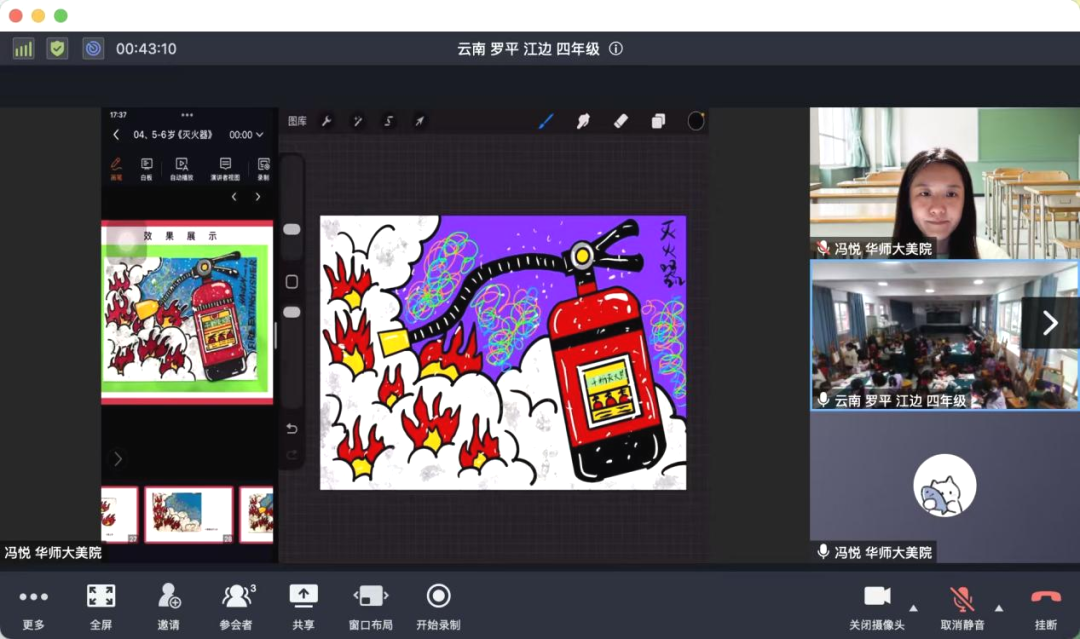Unmute microphone with 取消静音
Image resolution: width=1080 pixels, height=639 pixels.
tap(962, 599)
